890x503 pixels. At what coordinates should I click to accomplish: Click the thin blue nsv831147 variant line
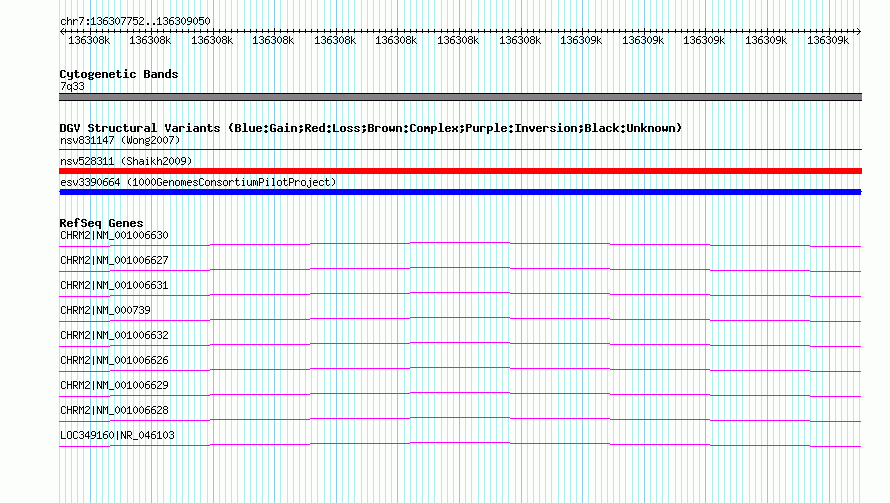(x=460, y=150)
